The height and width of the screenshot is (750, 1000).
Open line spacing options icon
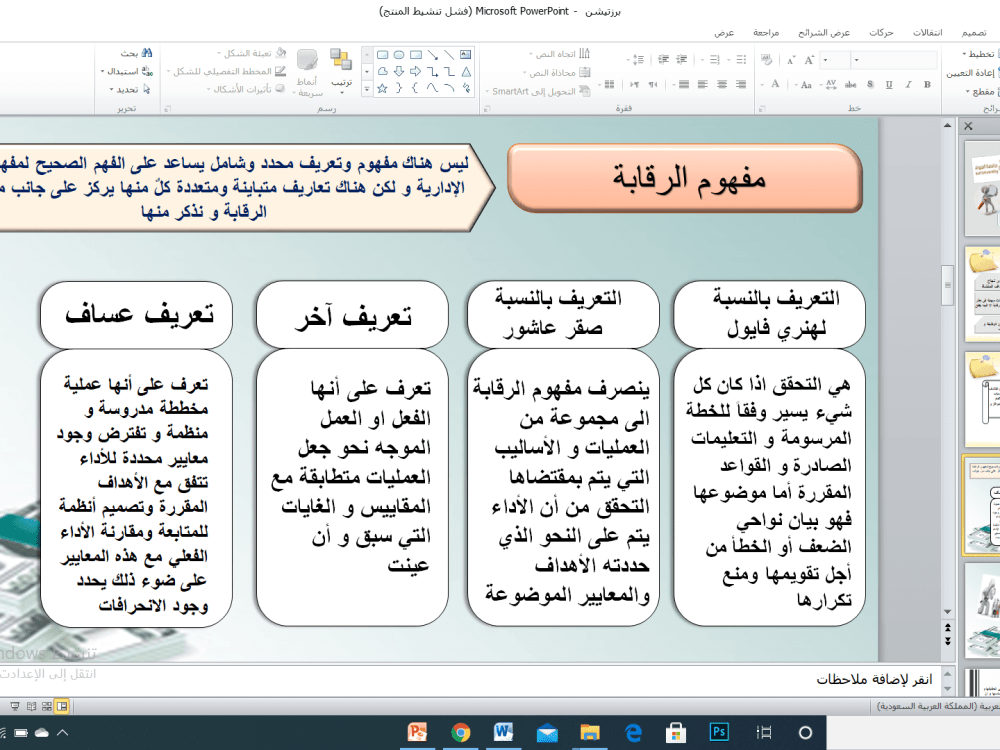click(637, 60)
